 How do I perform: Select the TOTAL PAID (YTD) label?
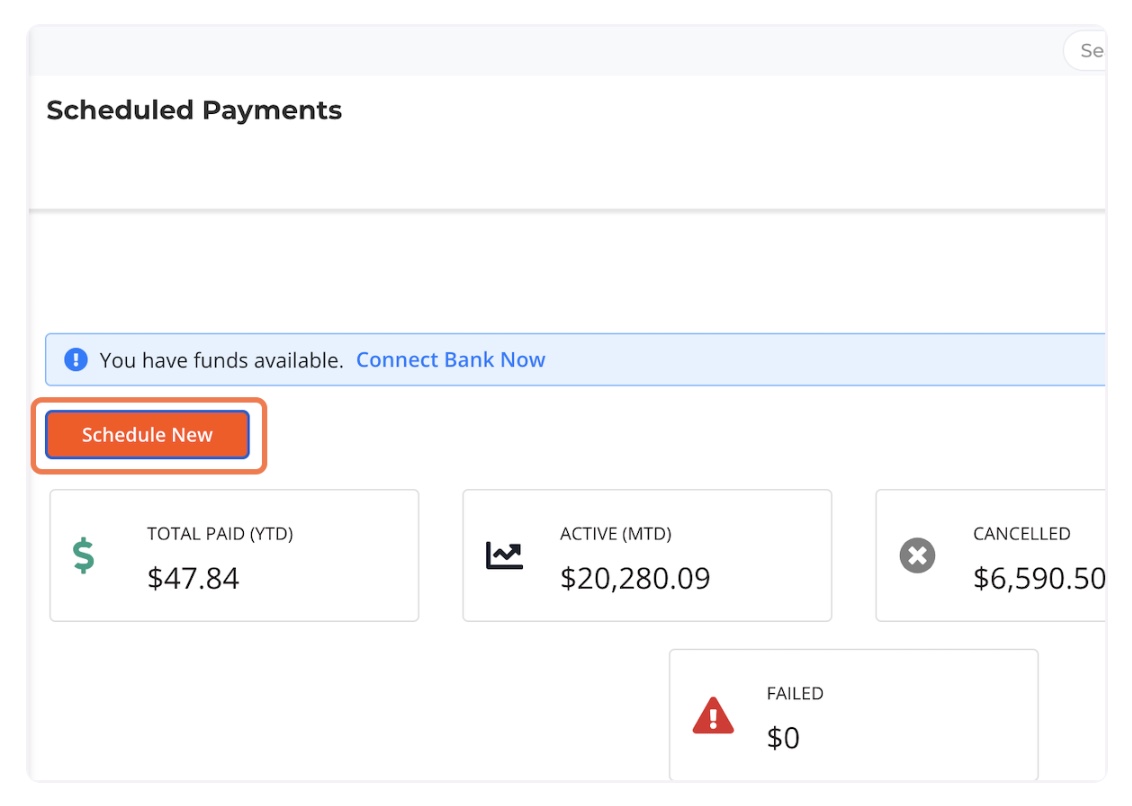coord(220,534)
